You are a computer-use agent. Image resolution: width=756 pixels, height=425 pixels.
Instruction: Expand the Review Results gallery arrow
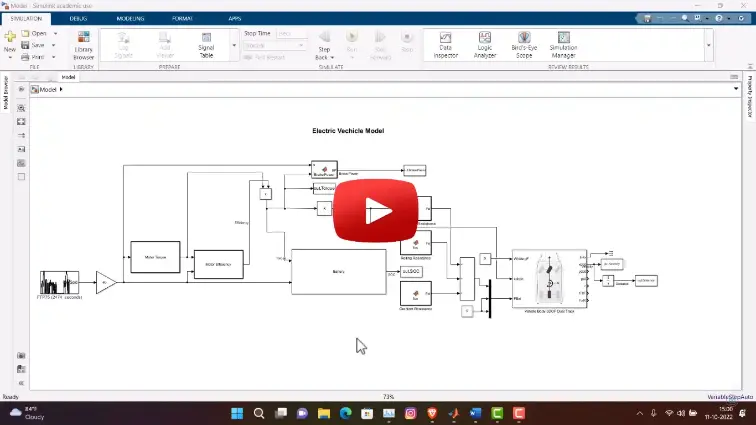coord(709,45)
